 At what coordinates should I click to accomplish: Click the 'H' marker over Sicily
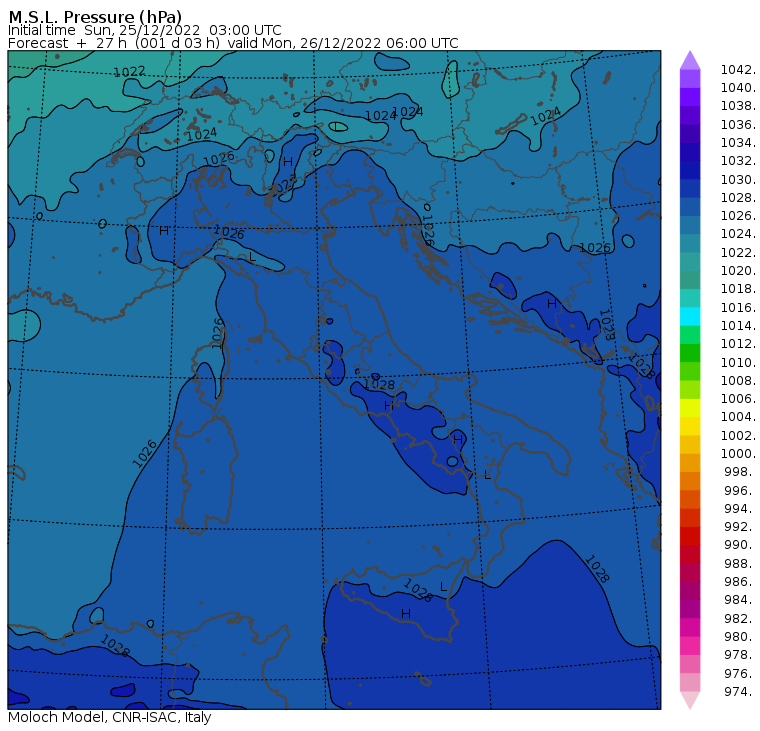tap(406, 614)
